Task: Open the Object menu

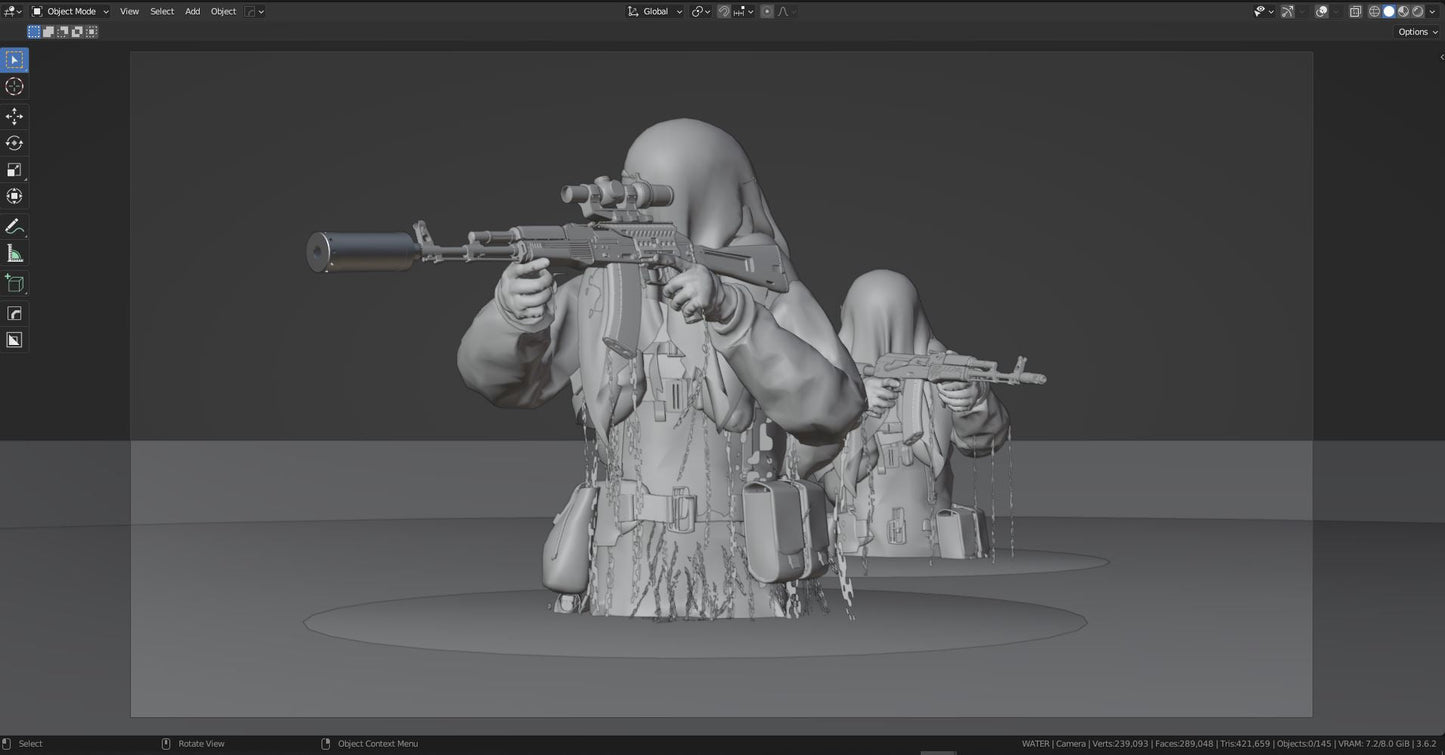Action: point(223,11)
